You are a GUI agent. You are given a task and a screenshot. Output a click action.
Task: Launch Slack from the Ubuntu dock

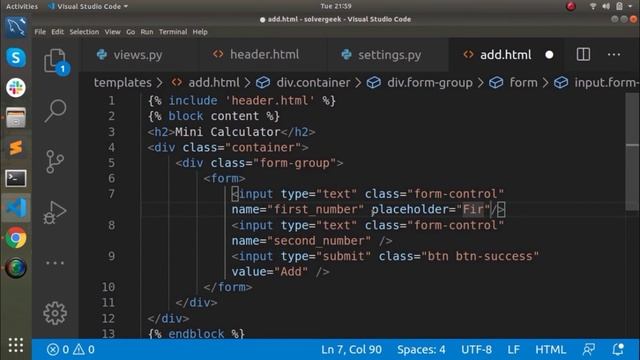click(x=16, y=87)
